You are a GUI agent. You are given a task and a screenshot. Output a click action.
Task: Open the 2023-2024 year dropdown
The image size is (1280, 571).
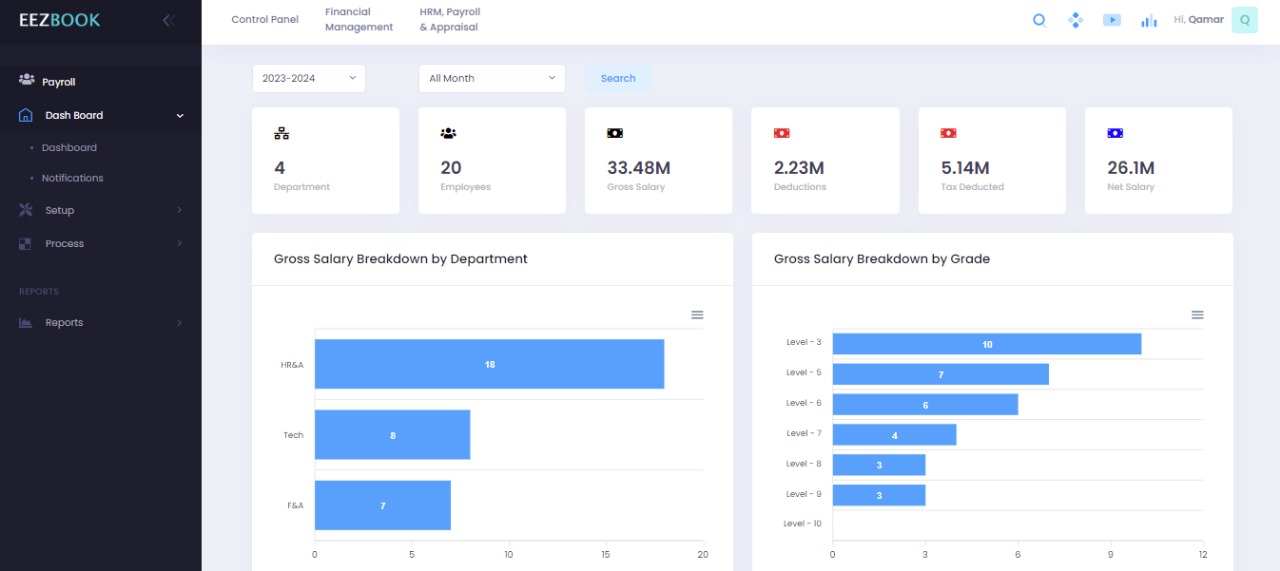(x=308, y=78)
